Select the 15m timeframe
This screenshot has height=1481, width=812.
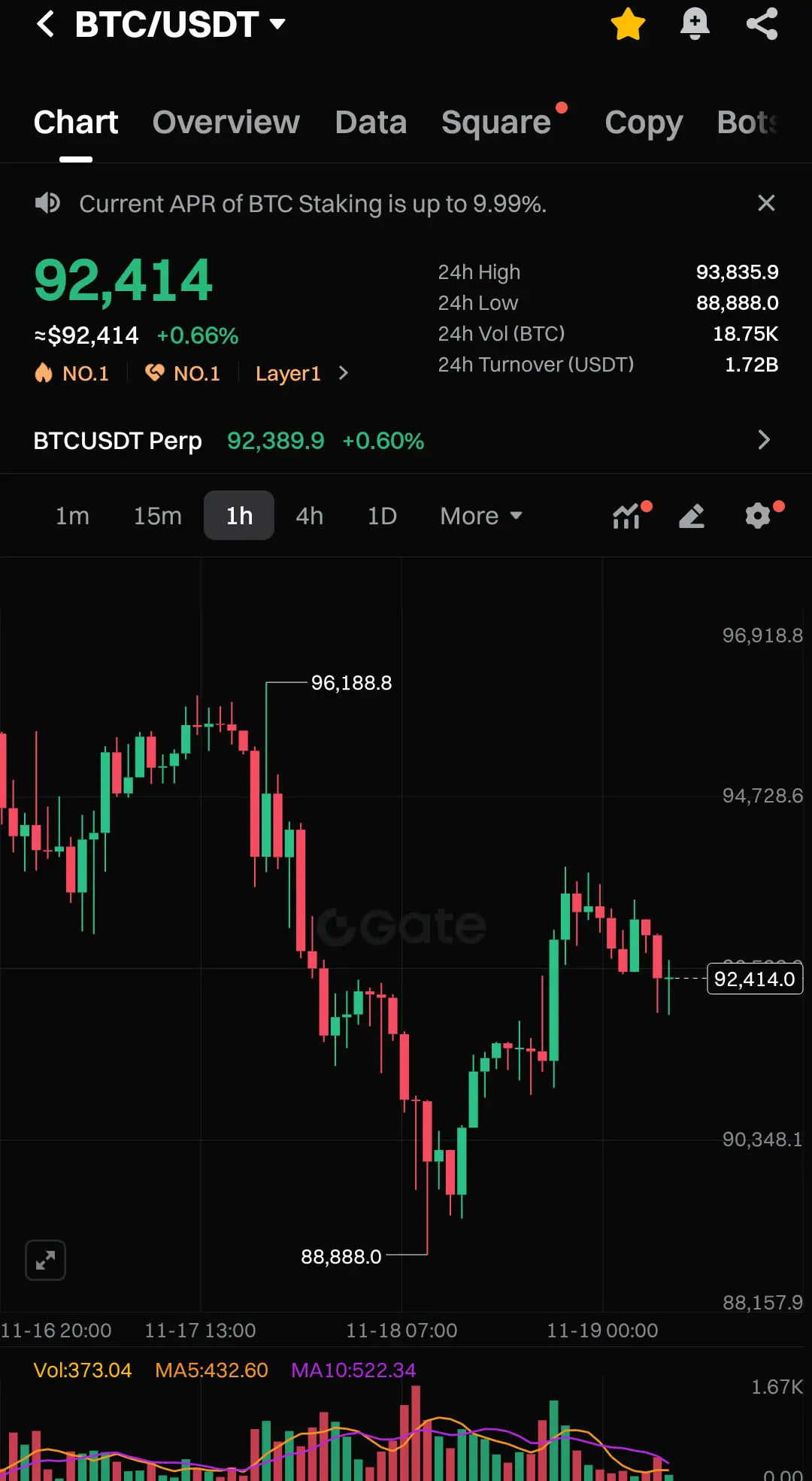click(158, 516)
